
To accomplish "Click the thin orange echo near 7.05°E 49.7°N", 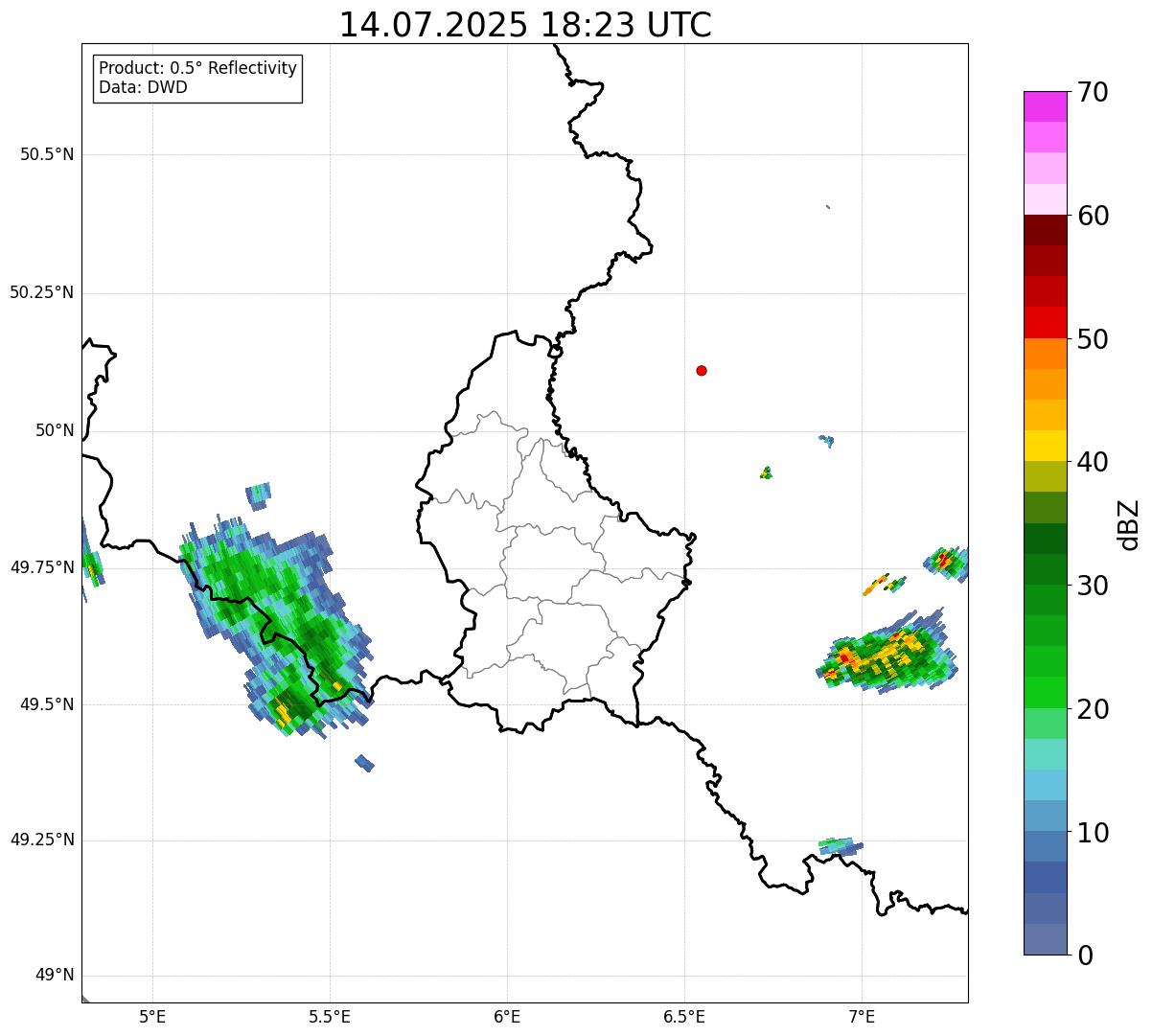I will (877, 584).
